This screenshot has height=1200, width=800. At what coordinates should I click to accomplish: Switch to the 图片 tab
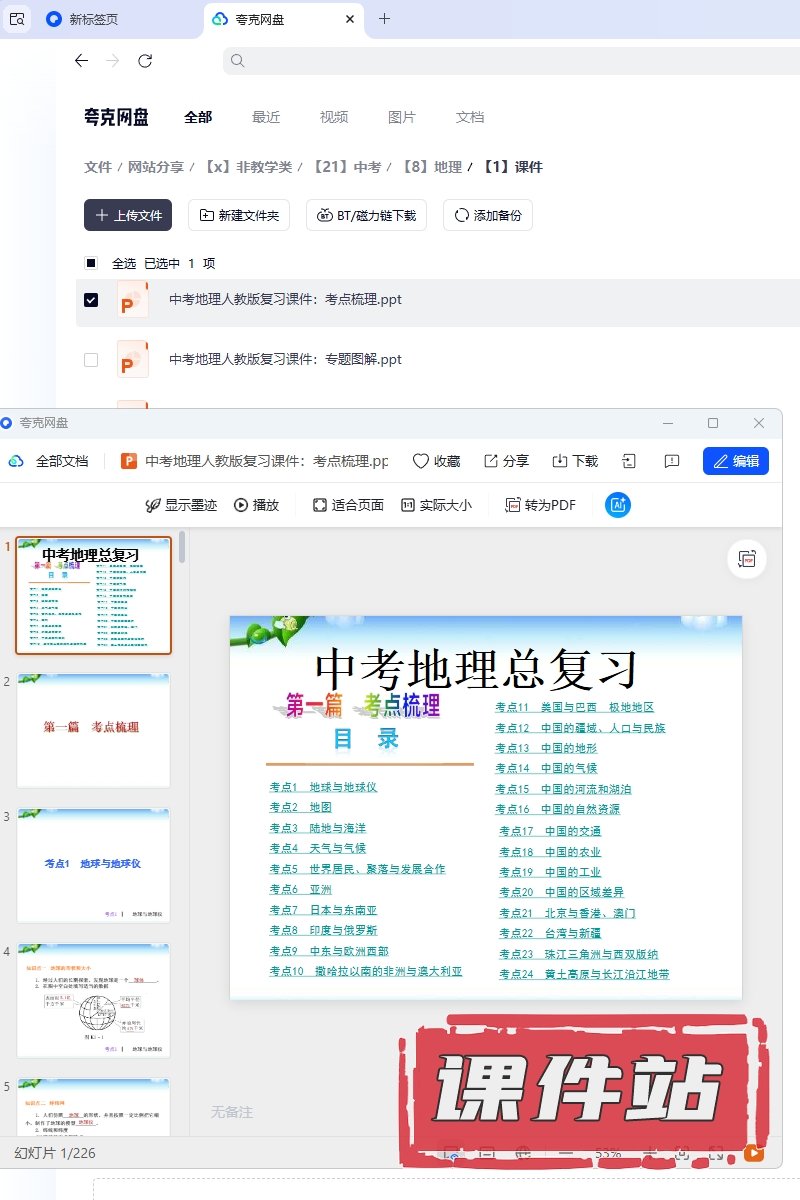[x=401, y=117]
